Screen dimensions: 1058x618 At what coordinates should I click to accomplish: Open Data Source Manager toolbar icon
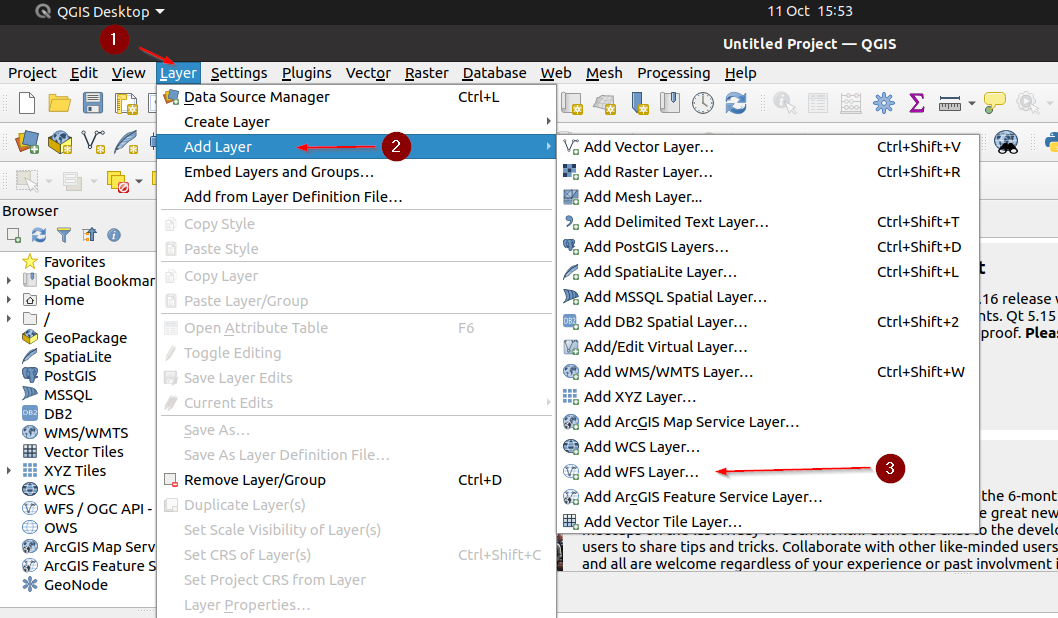click(x=27, y=142)
